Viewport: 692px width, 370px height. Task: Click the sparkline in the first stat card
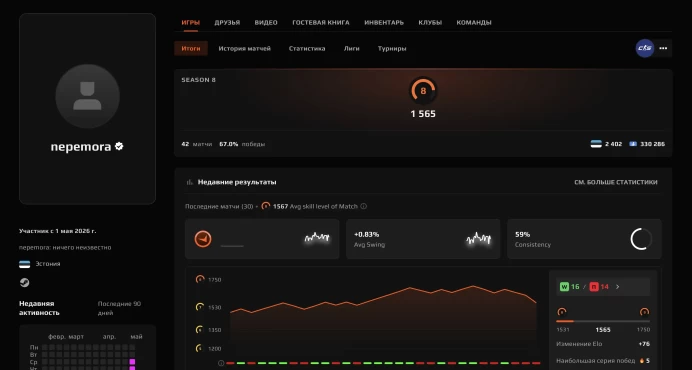click(x=317, y=238)
